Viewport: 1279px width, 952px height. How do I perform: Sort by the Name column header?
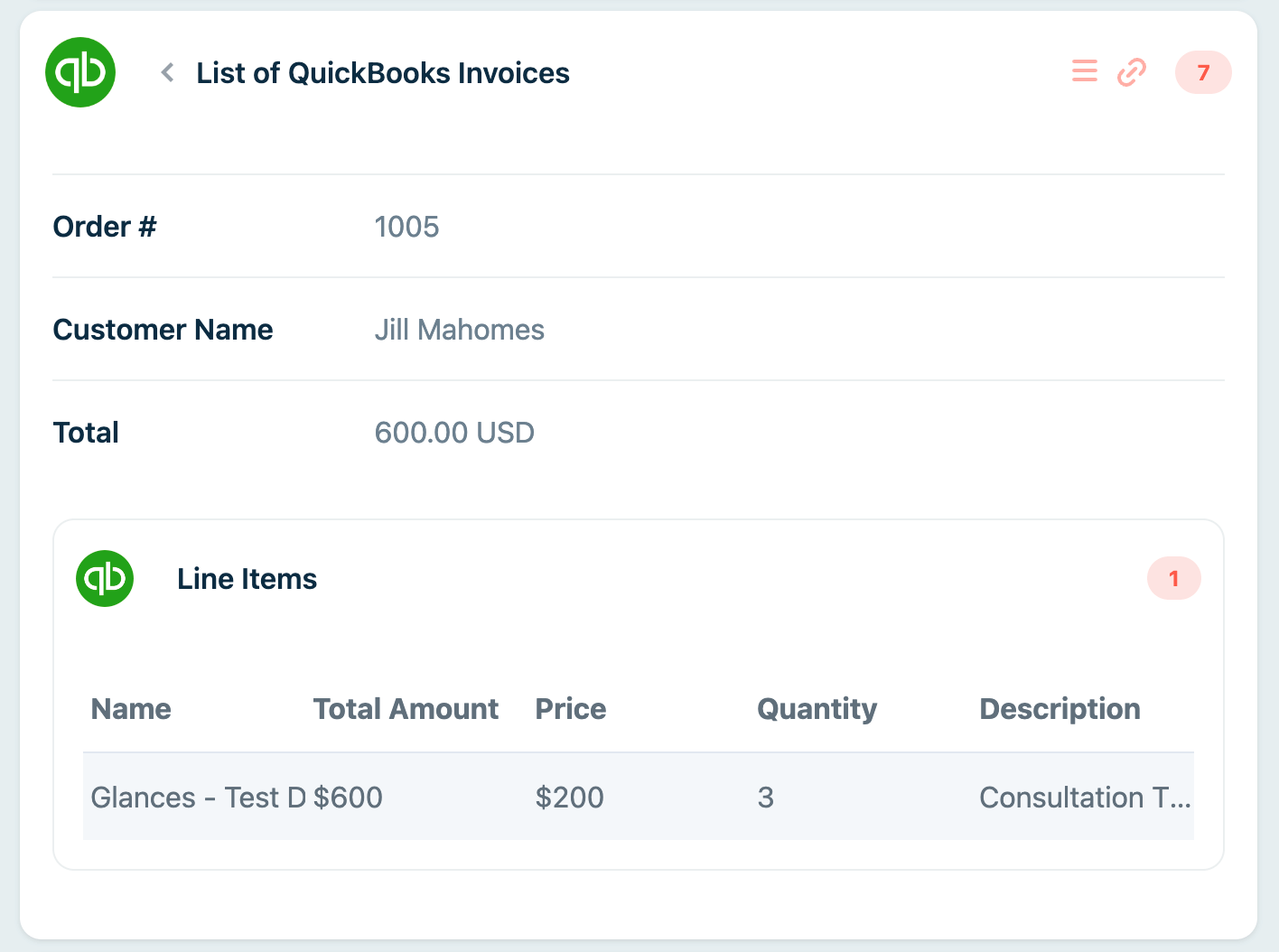pyautogui.click(x=130, y=709)
